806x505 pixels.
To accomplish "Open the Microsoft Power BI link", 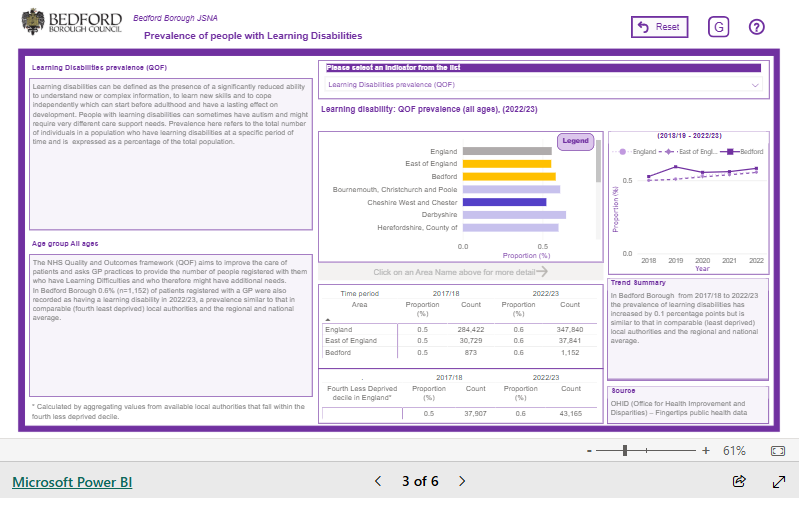I will point(72,482).
